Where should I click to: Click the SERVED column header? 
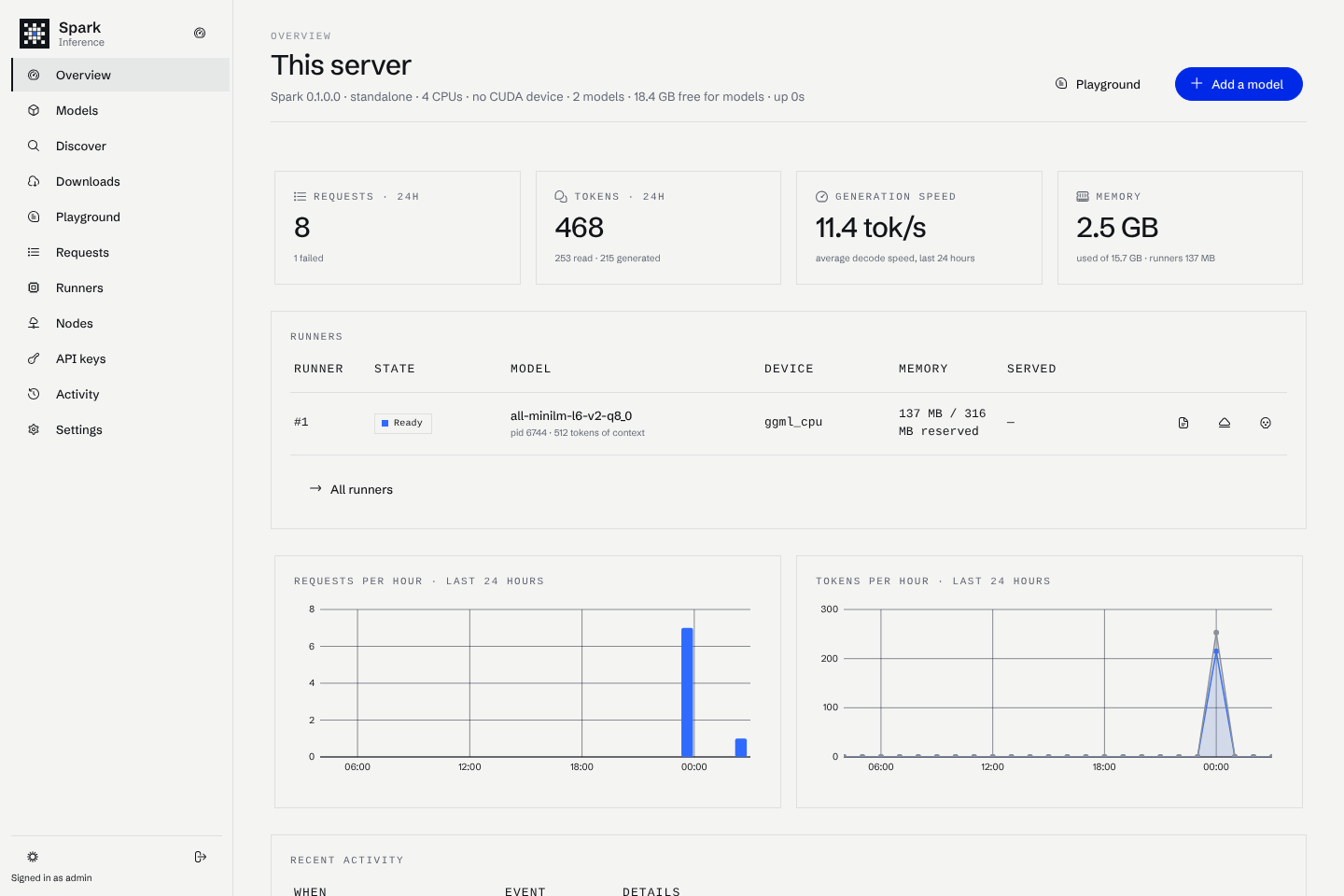coord(1031,370)
